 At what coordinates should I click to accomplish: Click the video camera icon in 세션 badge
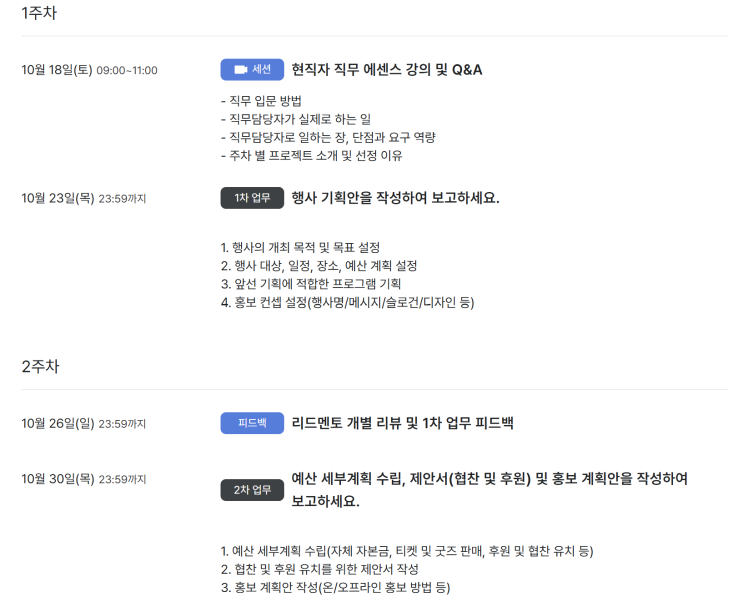click(240, 70)
